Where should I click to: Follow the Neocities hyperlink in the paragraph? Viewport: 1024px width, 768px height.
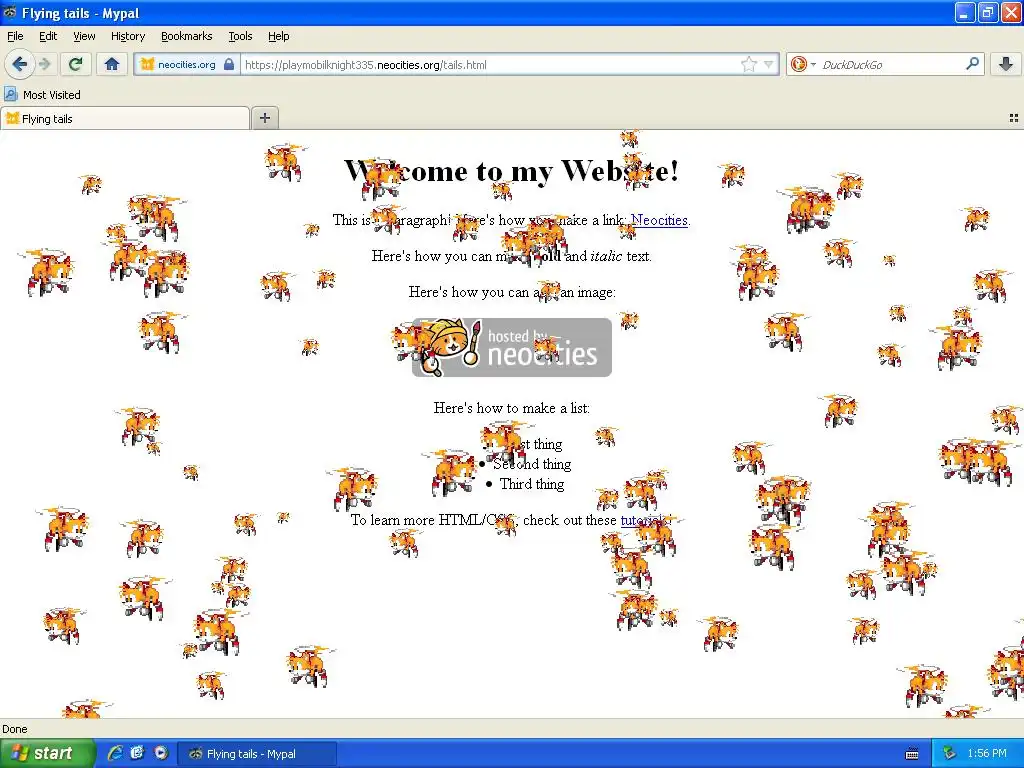click(x=659, y=220)
